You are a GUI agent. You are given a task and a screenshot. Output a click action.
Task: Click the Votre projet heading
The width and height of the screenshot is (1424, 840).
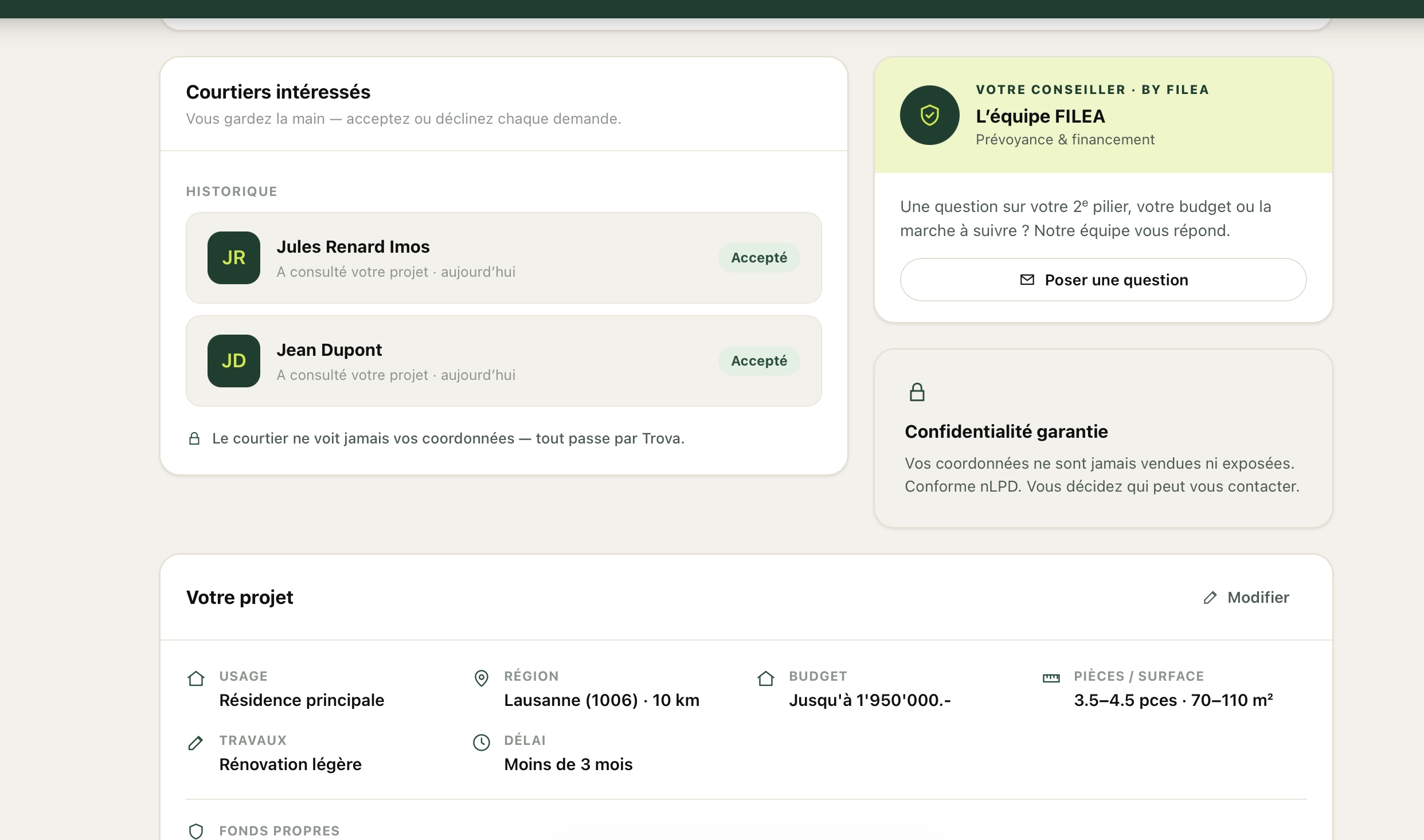click(x=240, y=597)
